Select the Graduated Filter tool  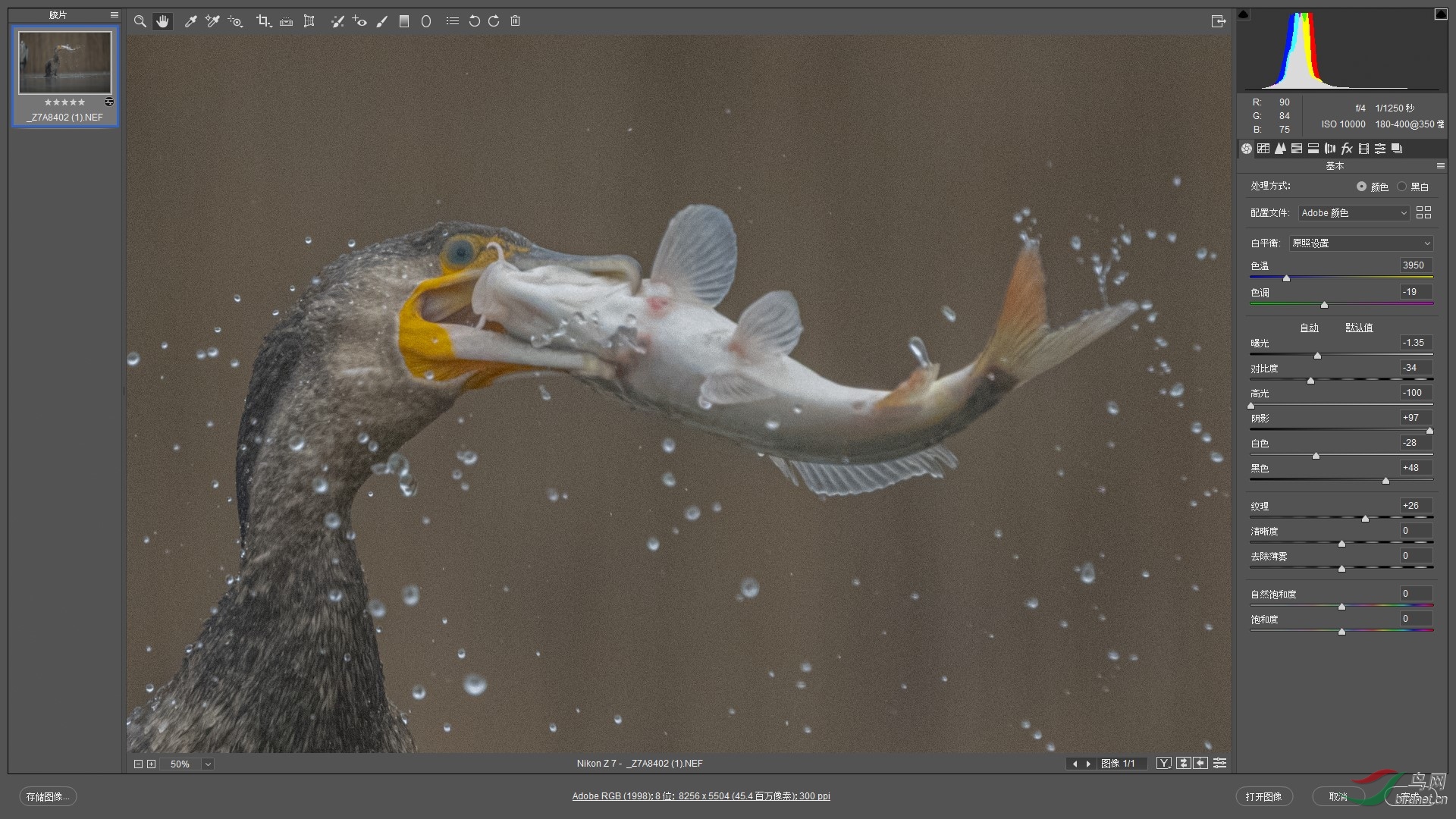pos(404,21)
